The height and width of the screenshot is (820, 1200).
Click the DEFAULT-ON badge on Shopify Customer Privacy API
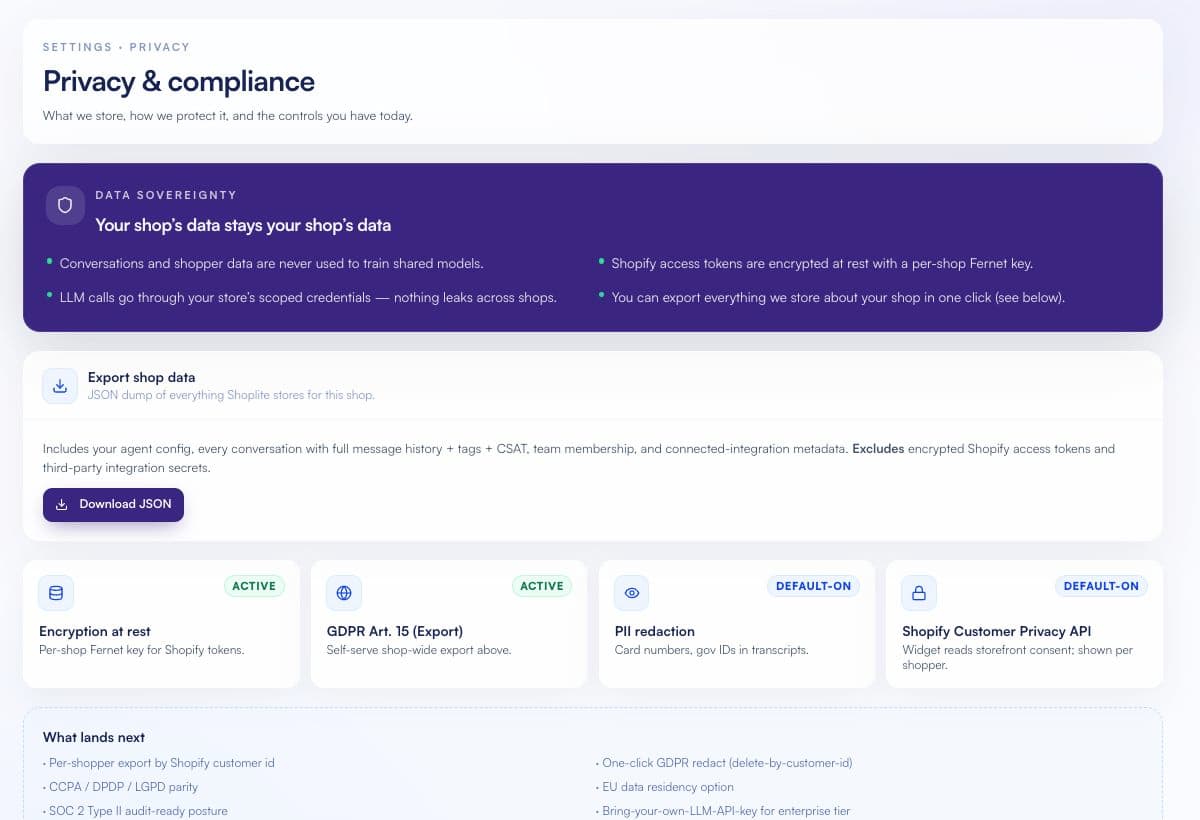point(1101,586)
